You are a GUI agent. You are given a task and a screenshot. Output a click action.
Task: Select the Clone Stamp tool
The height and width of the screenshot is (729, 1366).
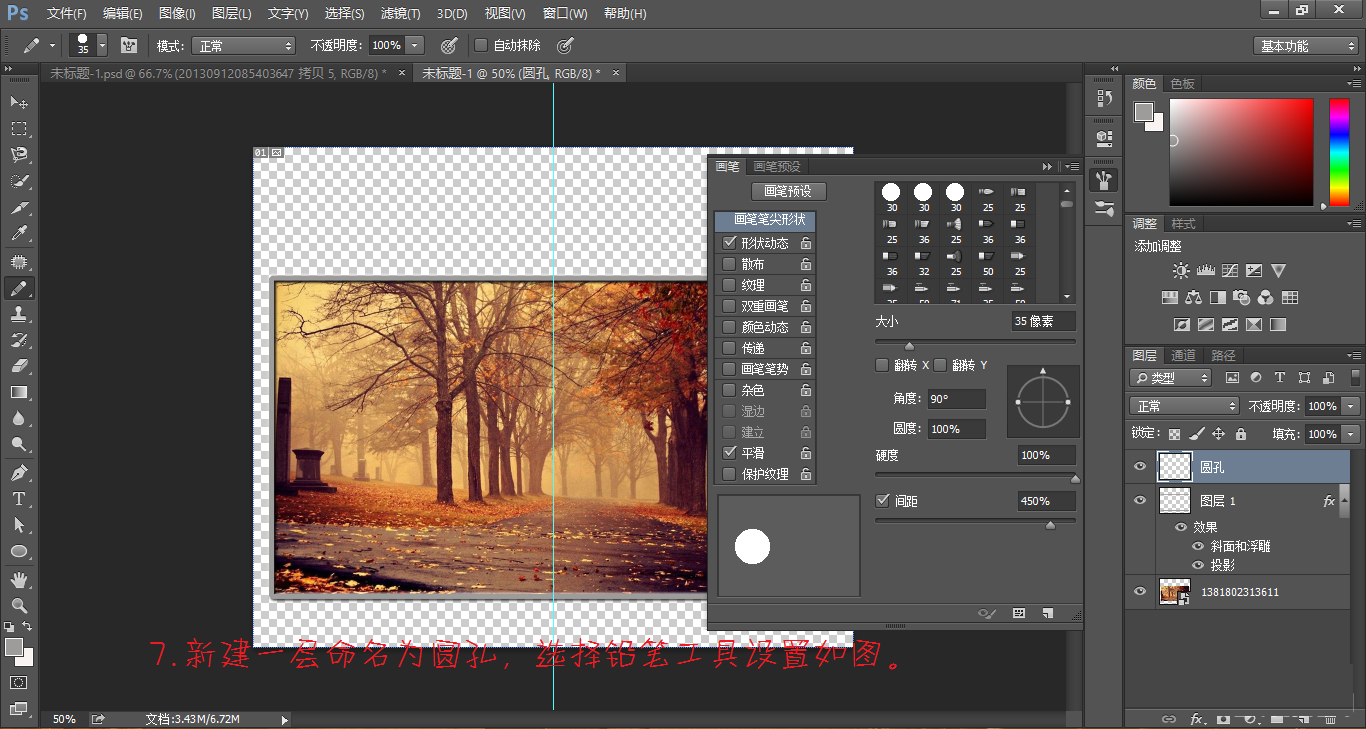click(x=19, y=314)
